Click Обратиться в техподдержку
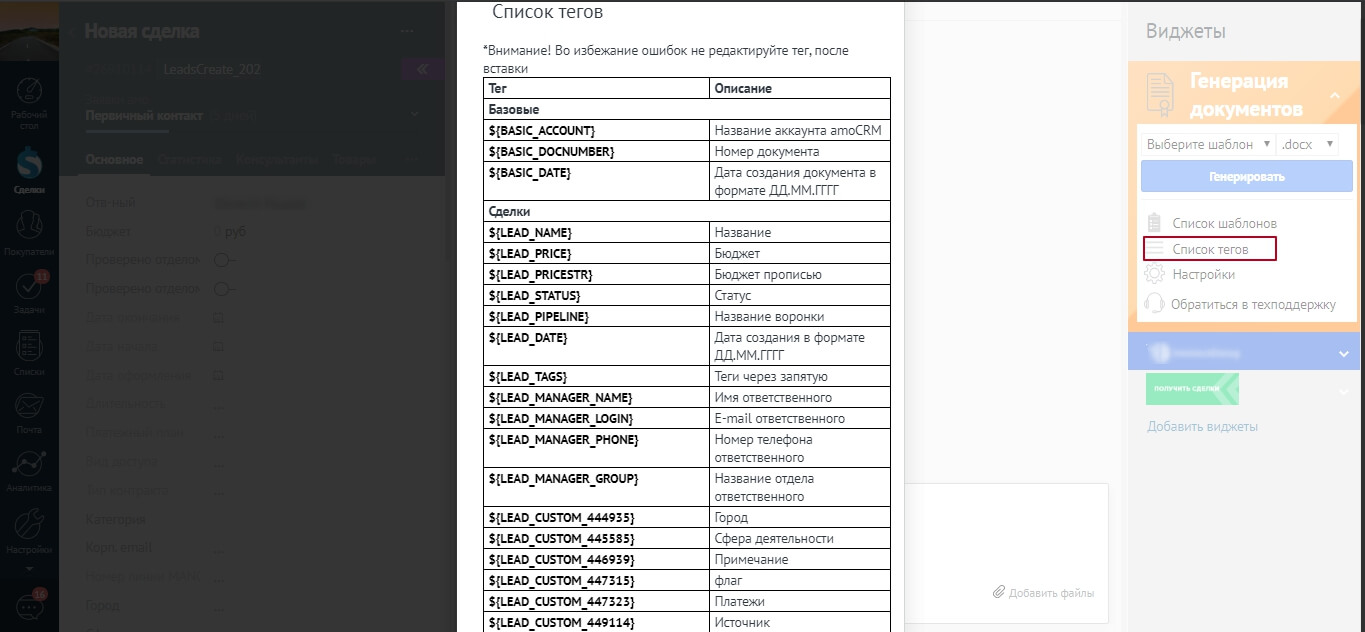Image resolution: width=1365 pixels, height=632 pixels. pos(1252,304)
